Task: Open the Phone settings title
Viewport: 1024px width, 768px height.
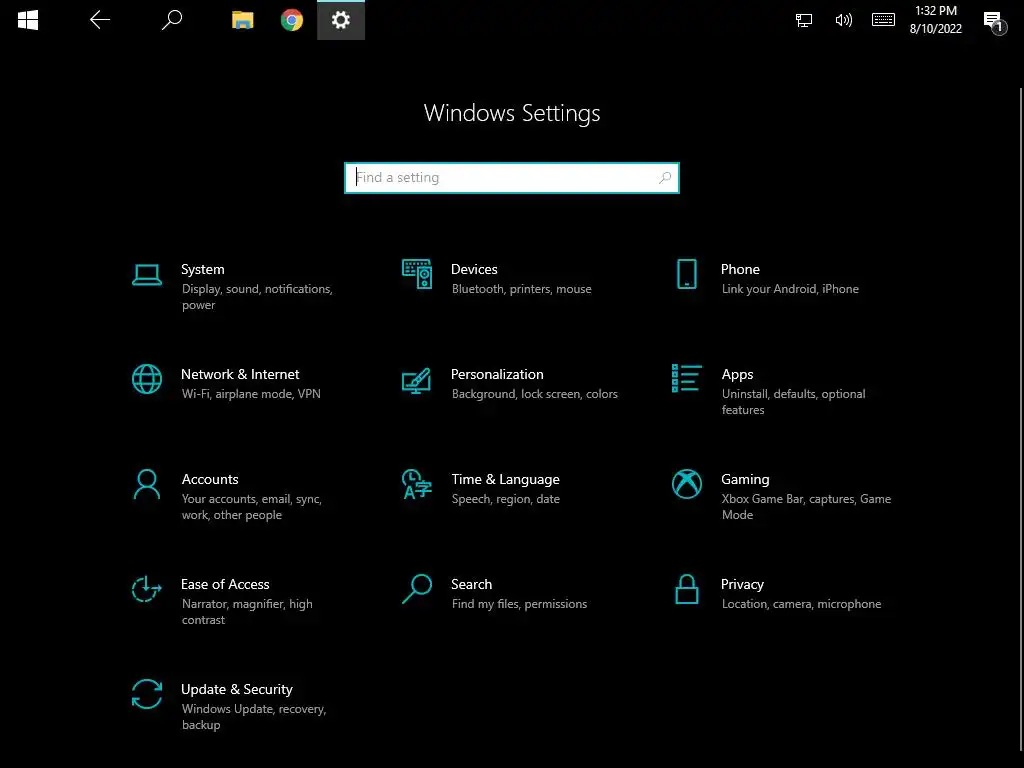Action: click(740, 269)
